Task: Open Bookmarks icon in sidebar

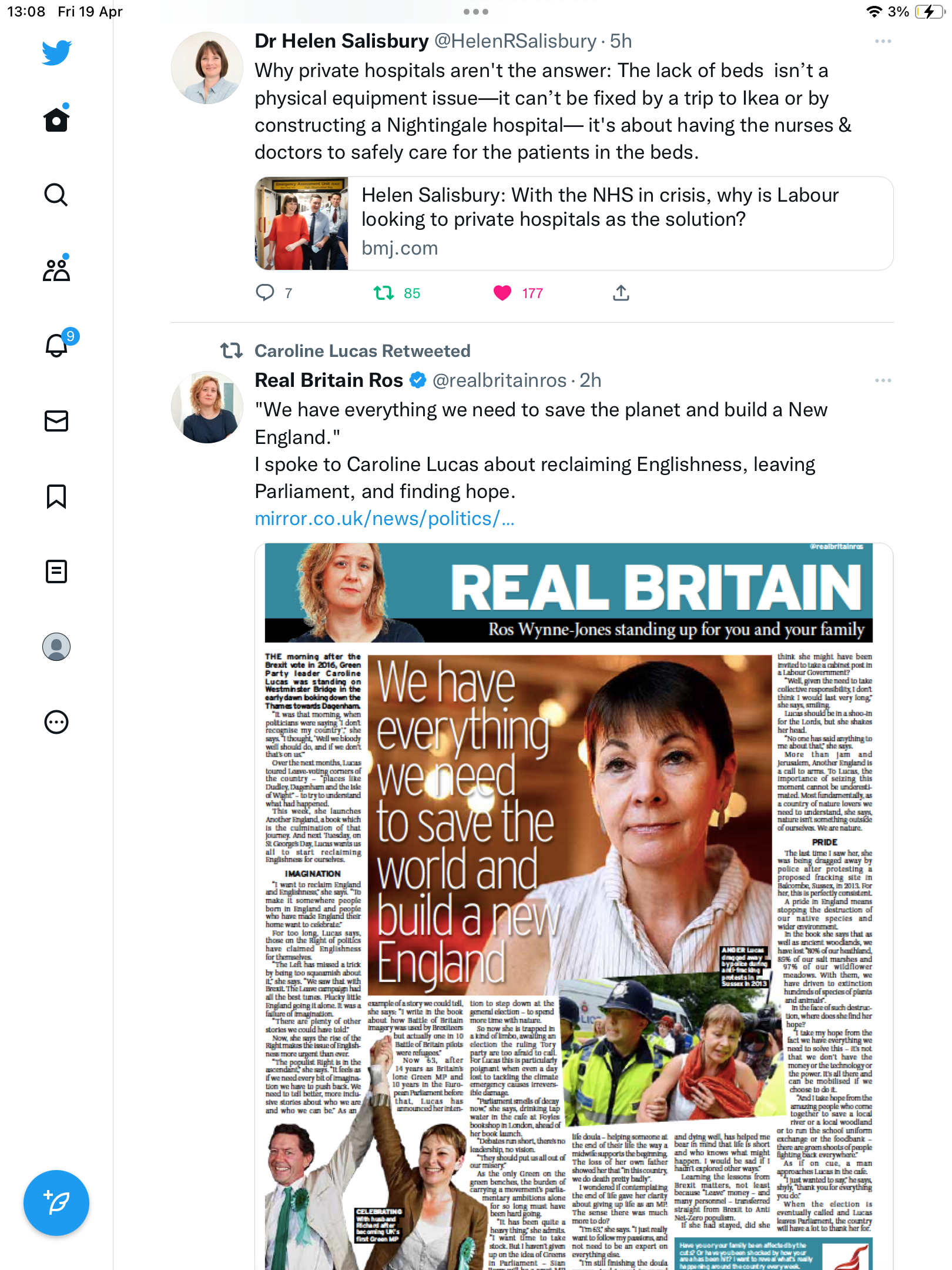Action: pyautogui.click(x=56, y=496)
